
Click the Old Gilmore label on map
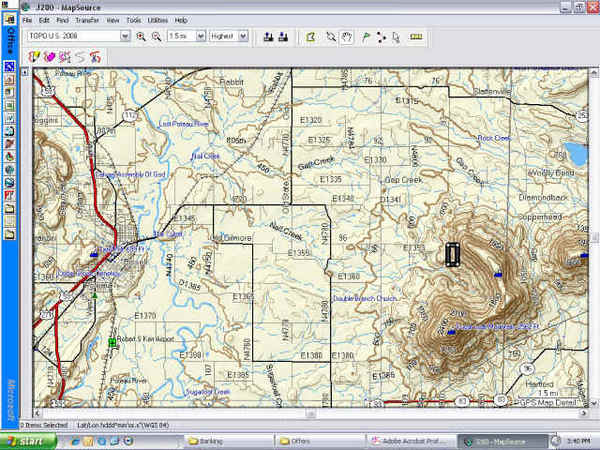pos(232,238)
